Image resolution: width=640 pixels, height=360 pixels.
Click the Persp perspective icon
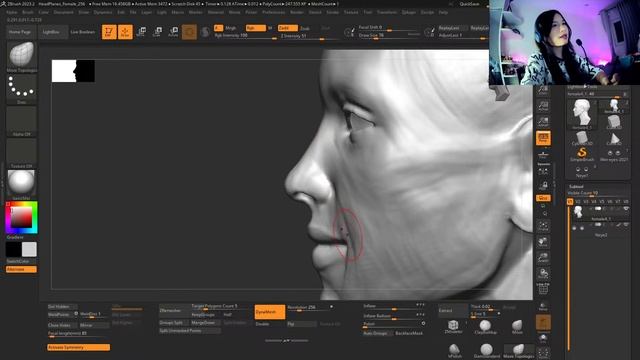pyautogui.click(x=543, y=138)
